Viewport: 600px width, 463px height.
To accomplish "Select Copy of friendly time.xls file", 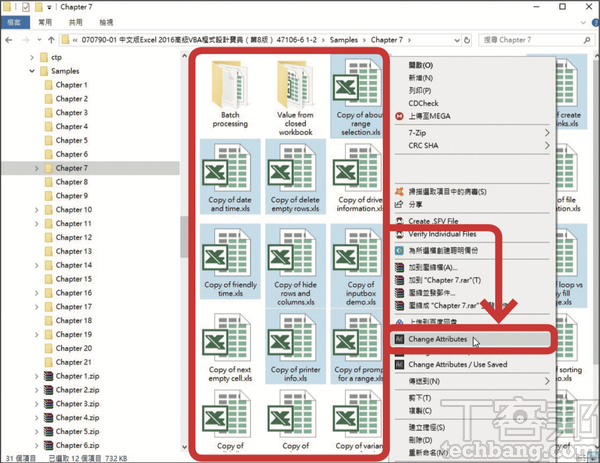I will (x=230, y=262).
